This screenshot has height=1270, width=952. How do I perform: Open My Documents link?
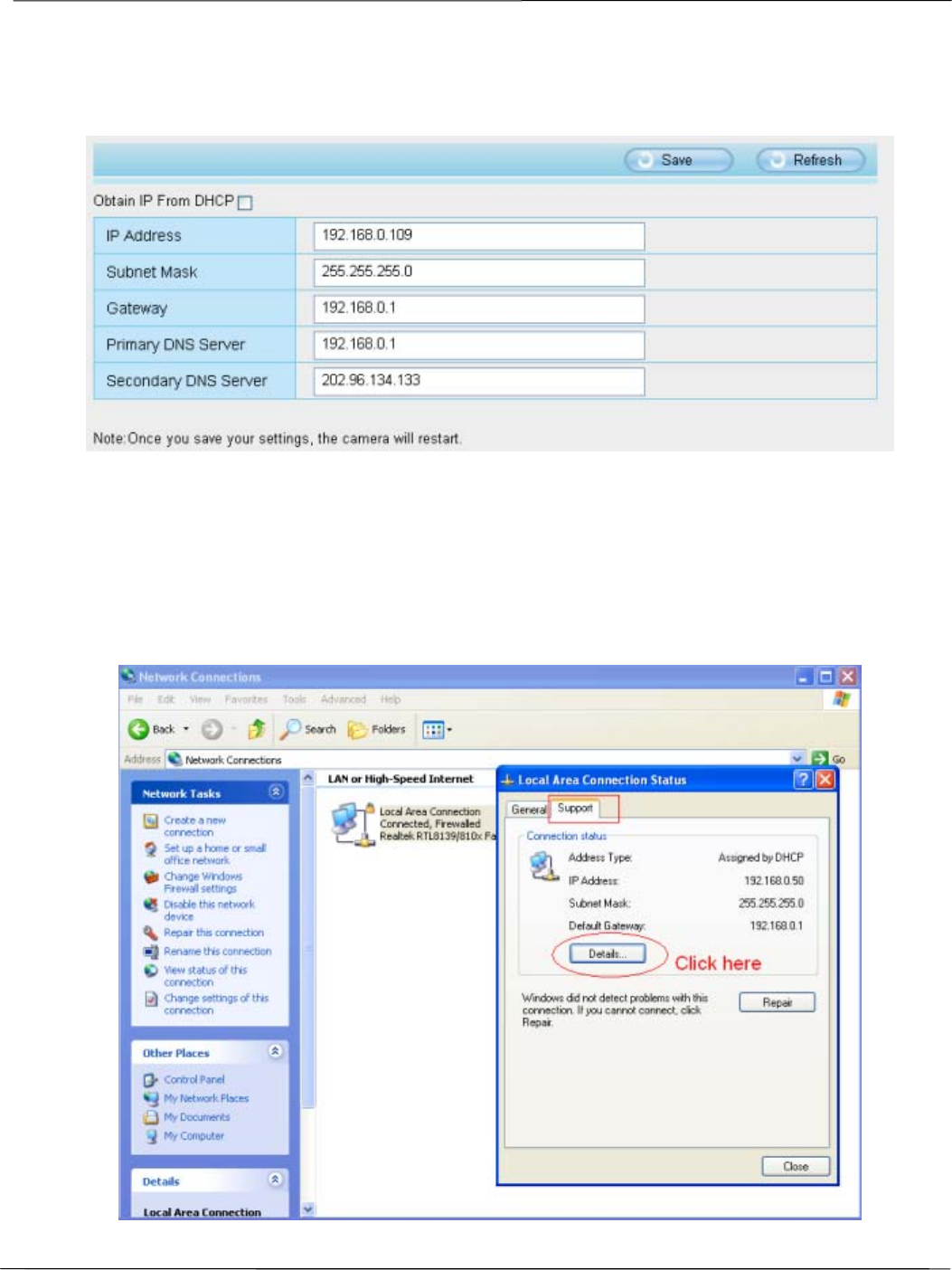pos(196,1117)
